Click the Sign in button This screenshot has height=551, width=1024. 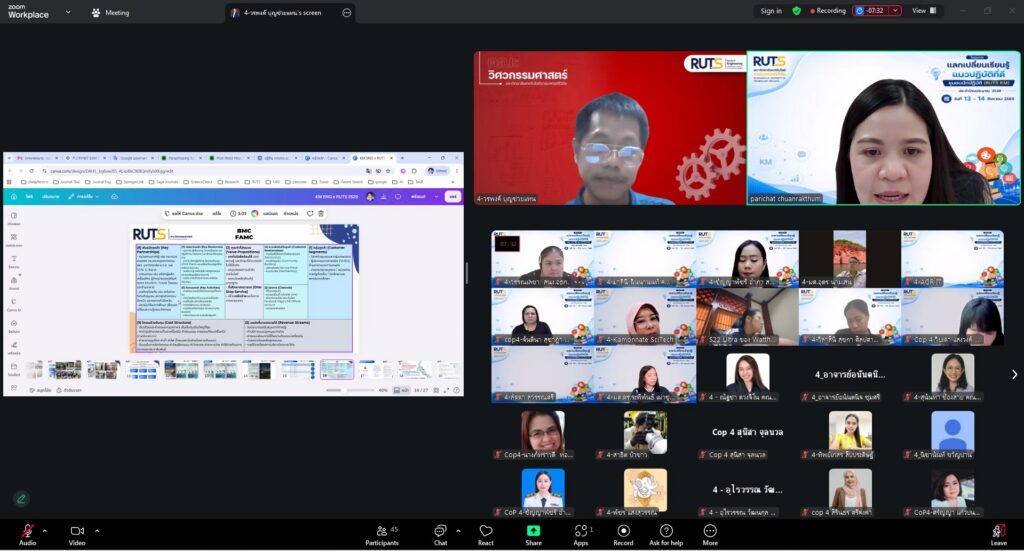pyautogui.click(x=771, y=10)
